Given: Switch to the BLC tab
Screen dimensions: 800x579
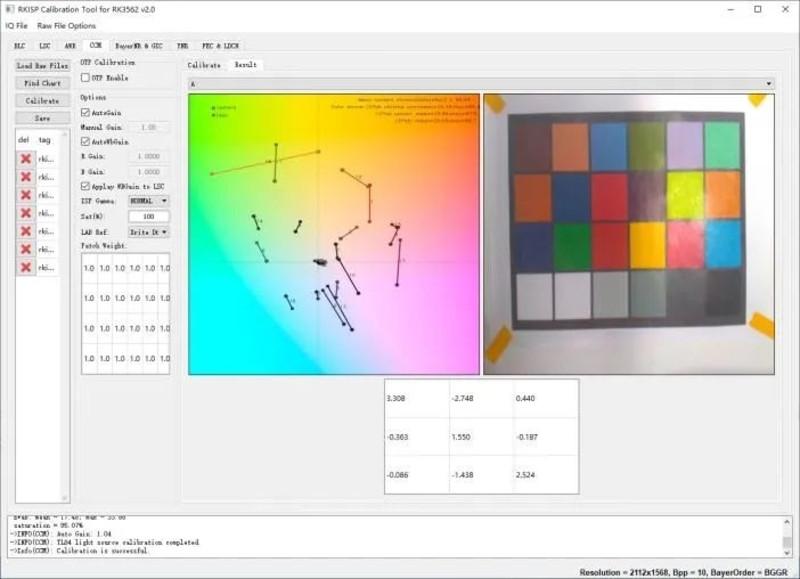Looking at the screenshot, I should (19, 46).
